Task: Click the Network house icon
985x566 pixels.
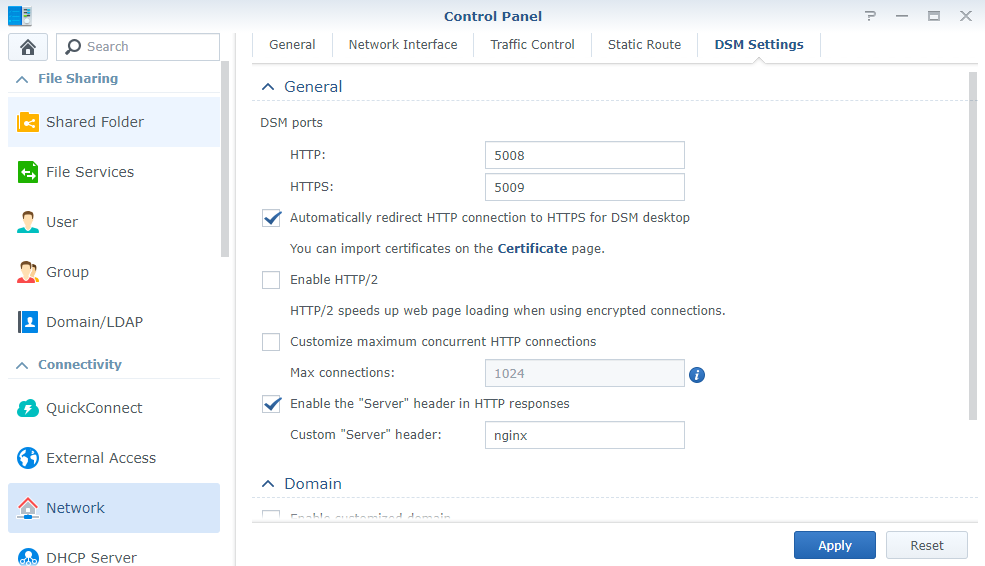Action: click(28, 508)
